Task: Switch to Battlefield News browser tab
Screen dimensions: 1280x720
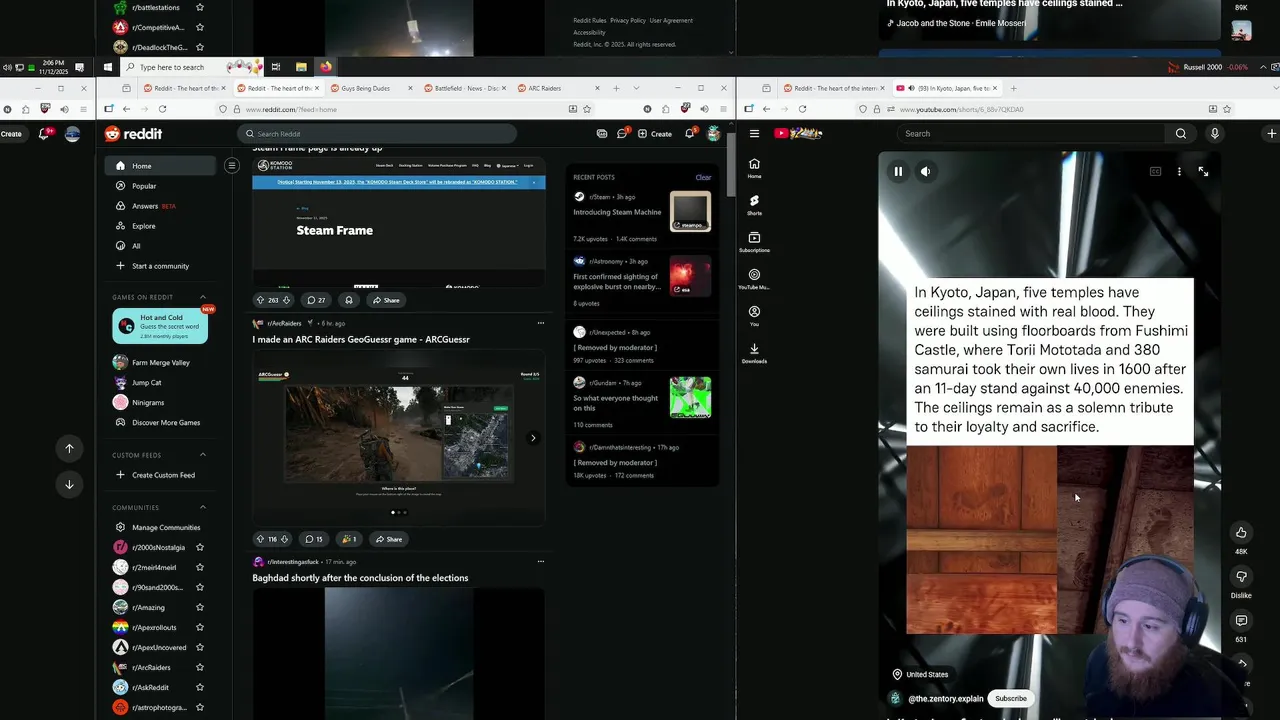Action: point(464,88)
